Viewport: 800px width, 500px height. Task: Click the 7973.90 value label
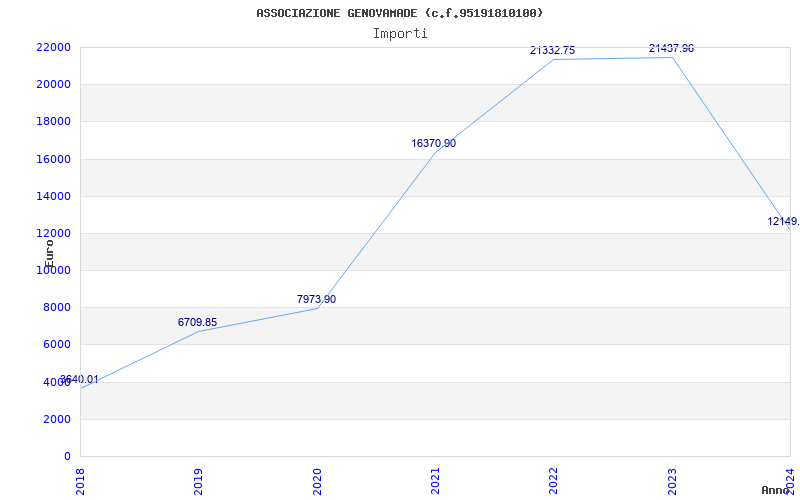pos(316,299)
